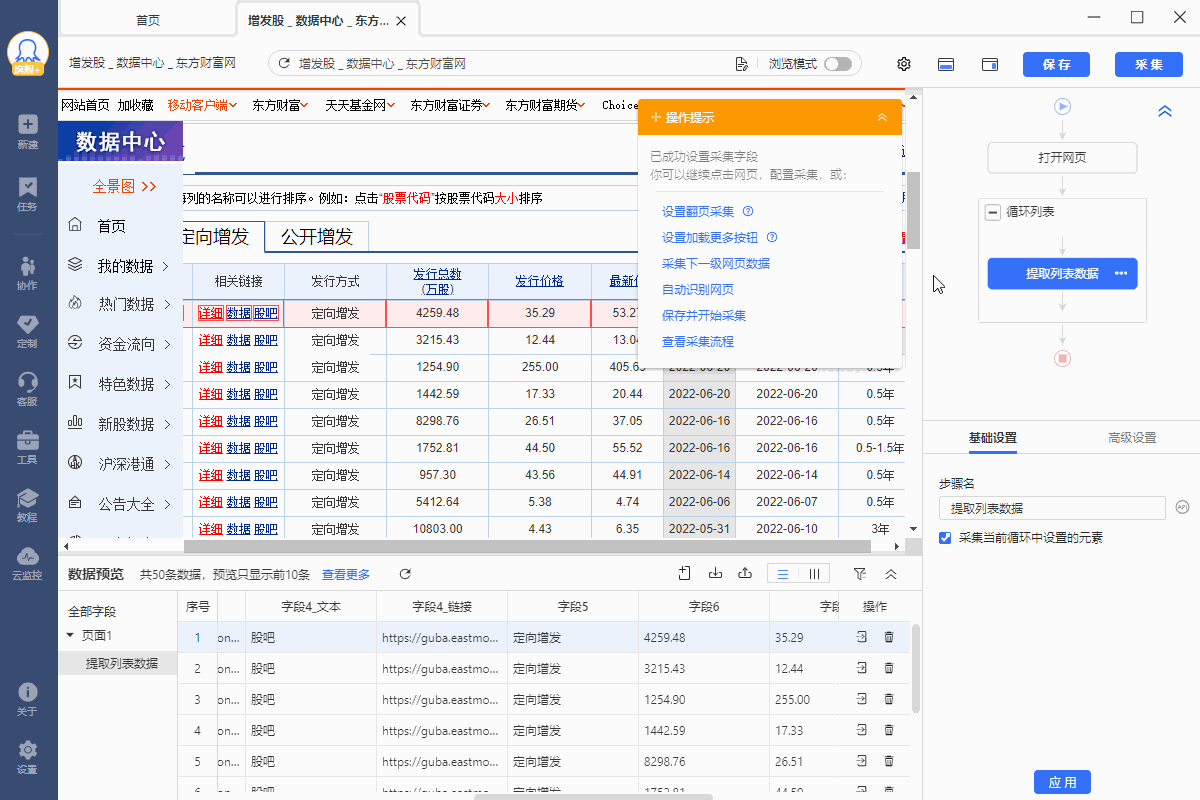Collapse 页面1 tree node
The image size is (1200, 800).
point(70,635)
